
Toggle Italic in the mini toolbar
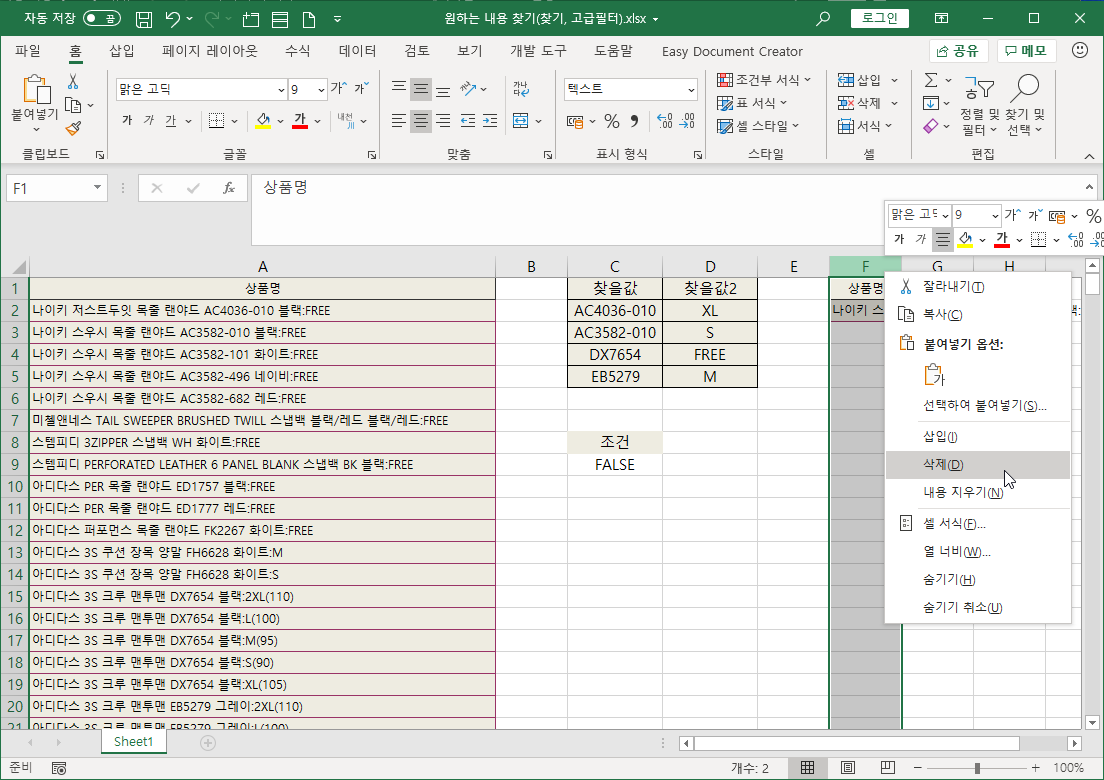tap(920, 239)
